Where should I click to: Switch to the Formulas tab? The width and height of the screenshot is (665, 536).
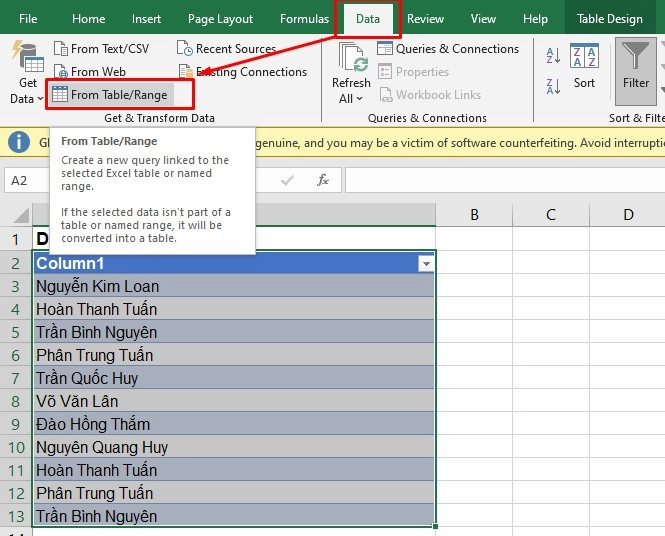pos(304,19)
